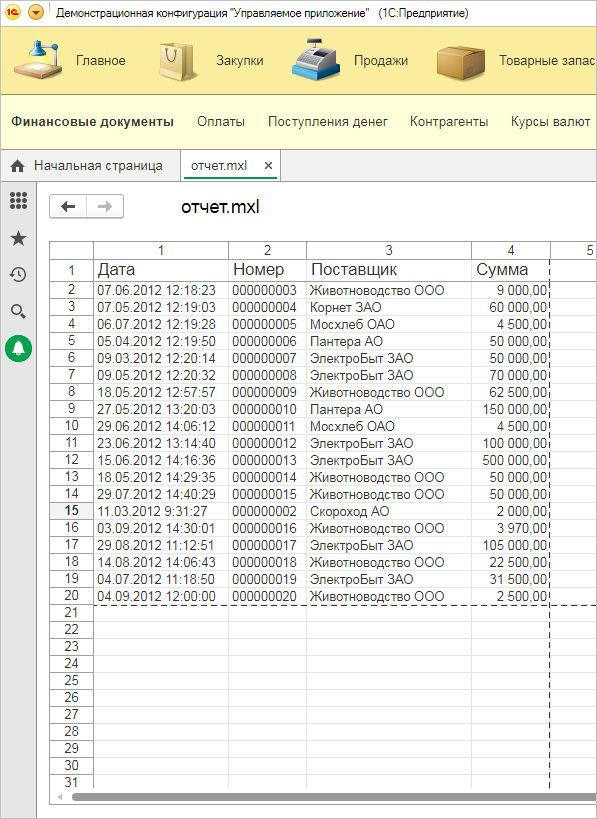Select column 1 header
The width and height of the screenshot is (597, 819).
tap(161, 250)
